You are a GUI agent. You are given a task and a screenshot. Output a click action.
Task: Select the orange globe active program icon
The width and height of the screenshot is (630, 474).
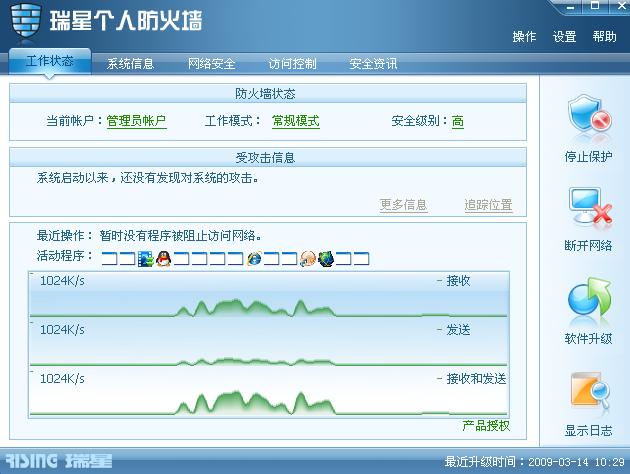pos(308,259)
